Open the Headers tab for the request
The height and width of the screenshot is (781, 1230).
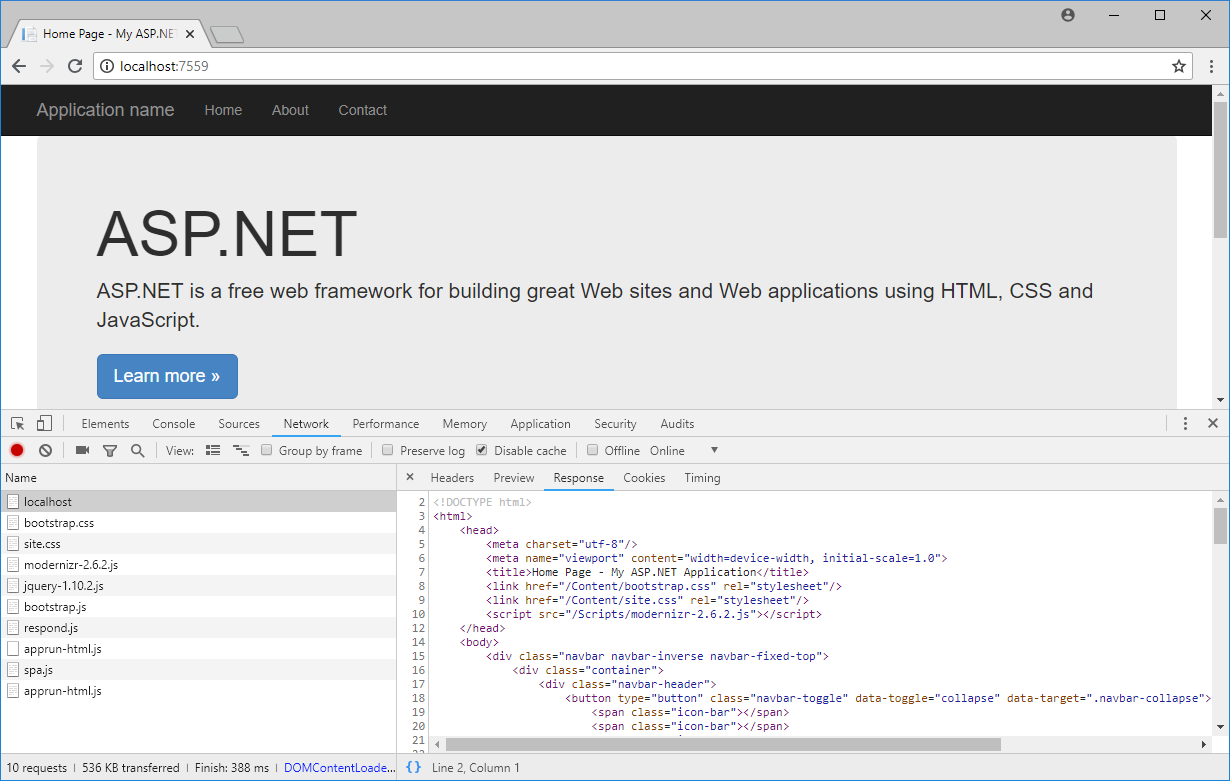(452, 477)
